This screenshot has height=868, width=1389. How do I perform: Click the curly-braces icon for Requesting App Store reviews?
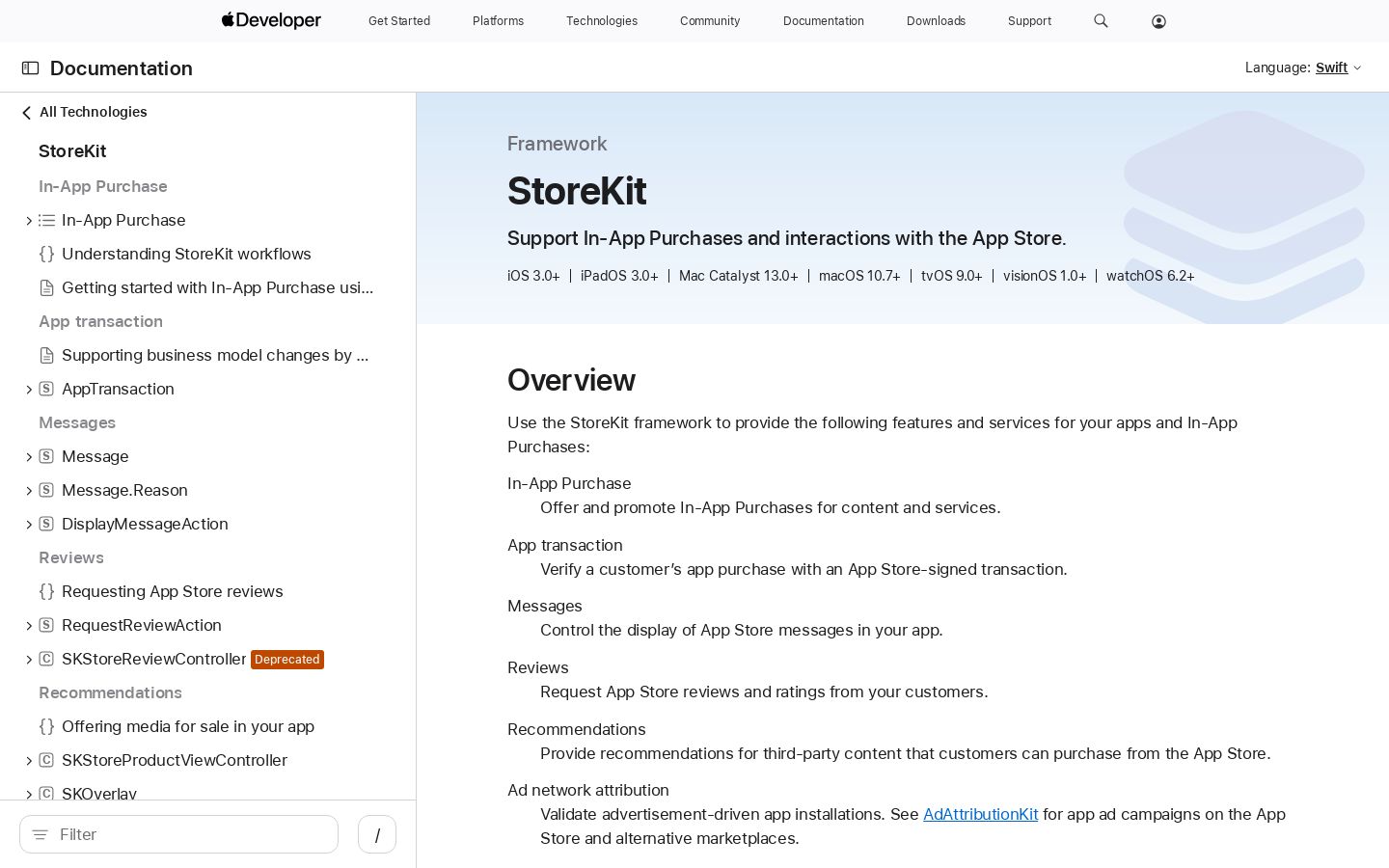[46, 592]
